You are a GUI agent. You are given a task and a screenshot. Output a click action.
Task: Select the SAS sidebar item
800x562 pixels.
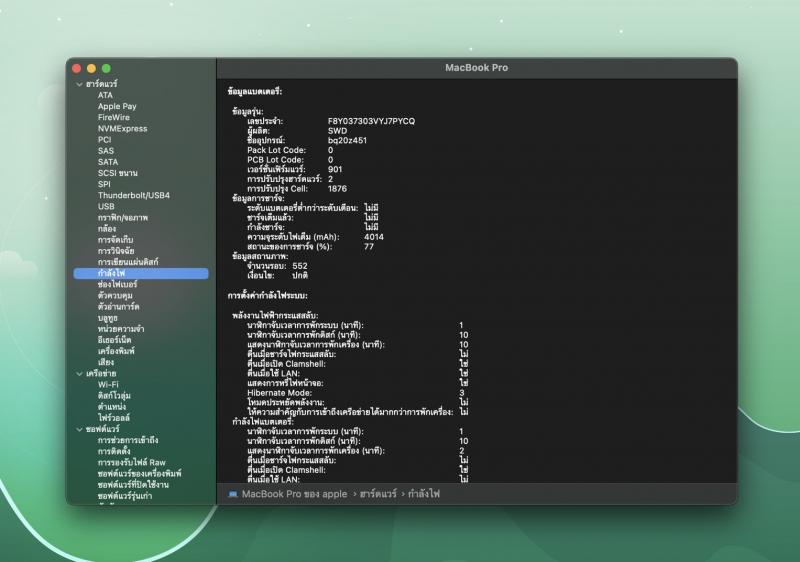106,151
